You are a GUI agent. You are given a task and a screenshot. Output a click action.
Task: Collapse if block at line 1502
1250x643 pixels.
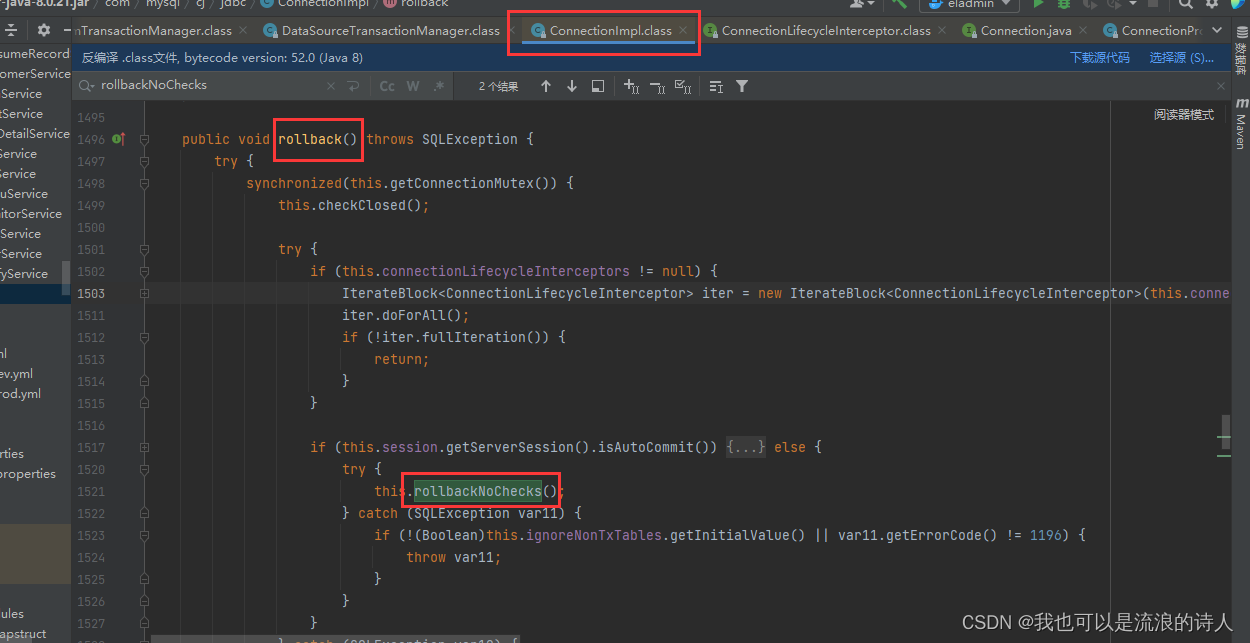[145, 271]
